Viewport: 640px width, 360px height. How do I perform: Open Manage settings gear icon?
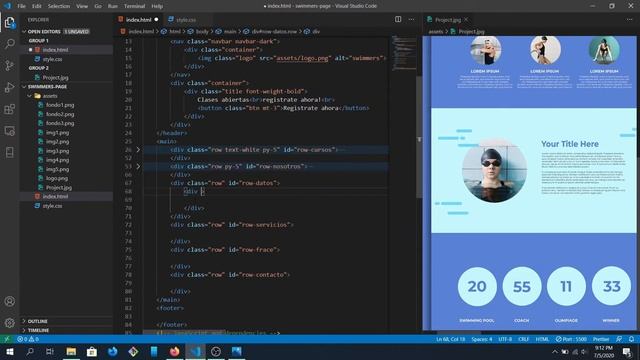coord(9,323)
